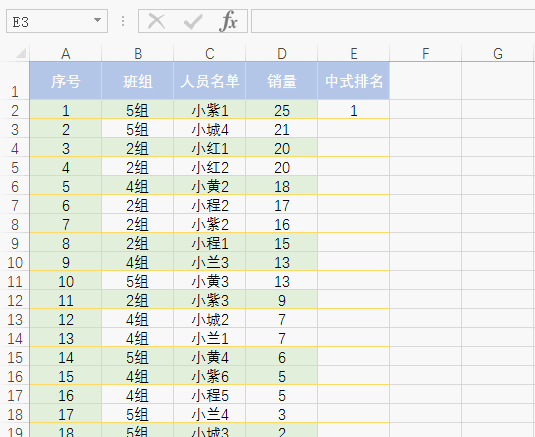Image resolution: width=535 pixels, height=437 pixels.
Task: Select row 1 header
Action: point(15,81)
